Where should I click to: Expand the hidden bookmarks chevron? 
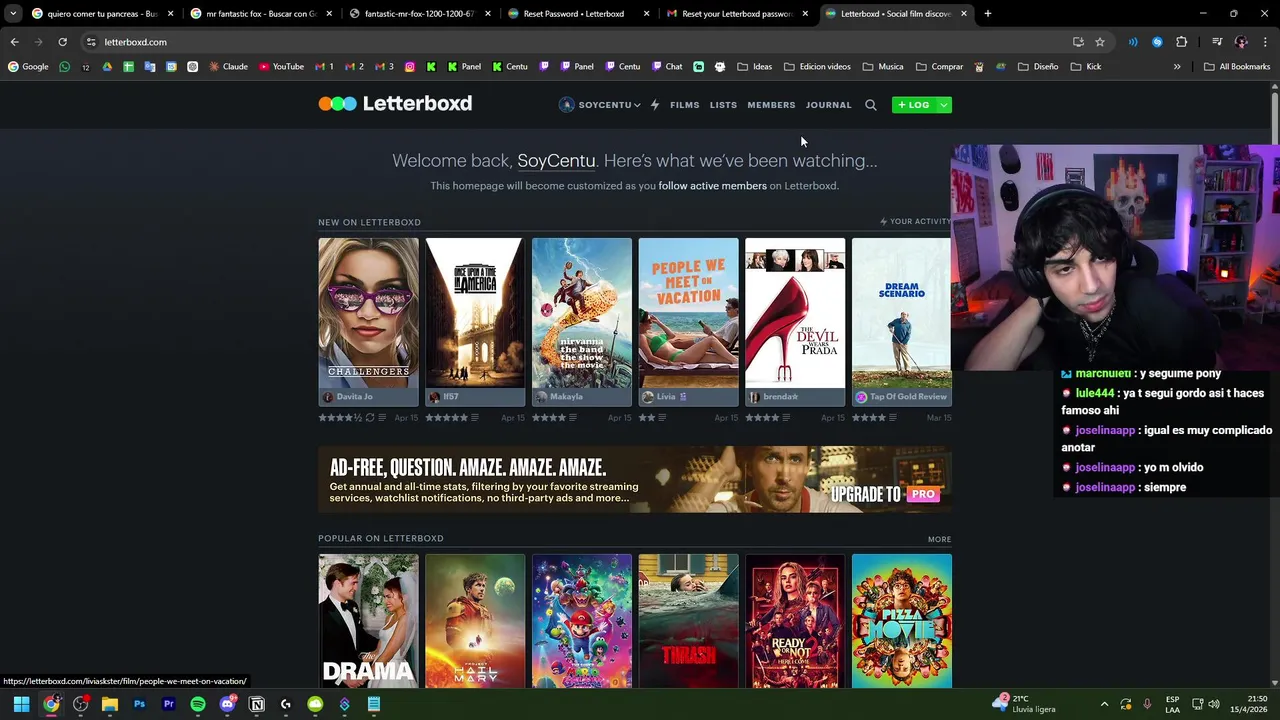point(1177,67)
